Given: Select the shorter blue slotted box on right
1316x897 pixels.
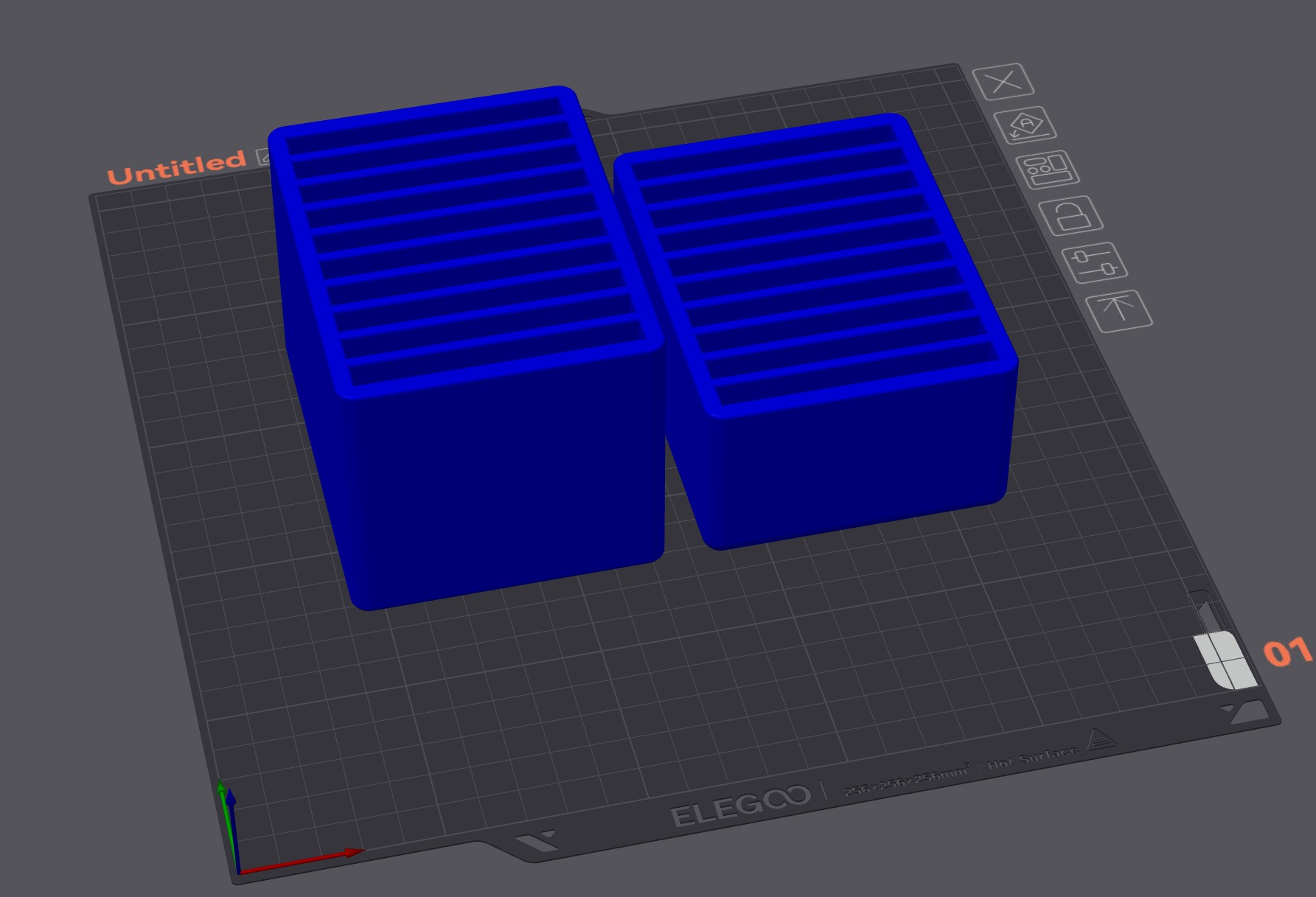Looking at the screenshot, I should [818, 332].
